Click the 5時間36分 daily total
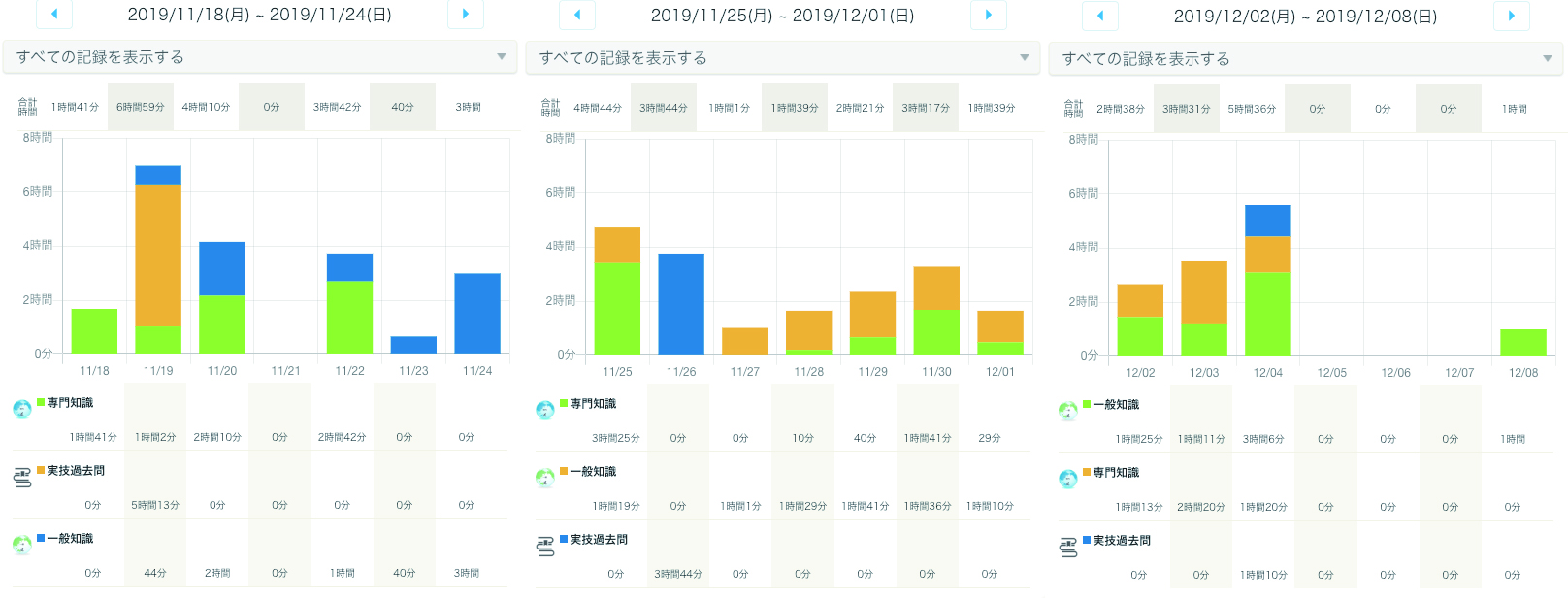This screenshot has height=599, width=1568. pyautogui.click(x=1252, y=109)
